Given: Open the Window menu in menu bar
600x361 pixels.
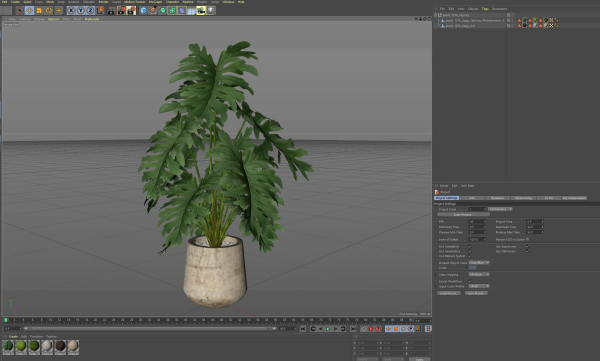Looking at the screenshot, I should [x=228, y=2].
